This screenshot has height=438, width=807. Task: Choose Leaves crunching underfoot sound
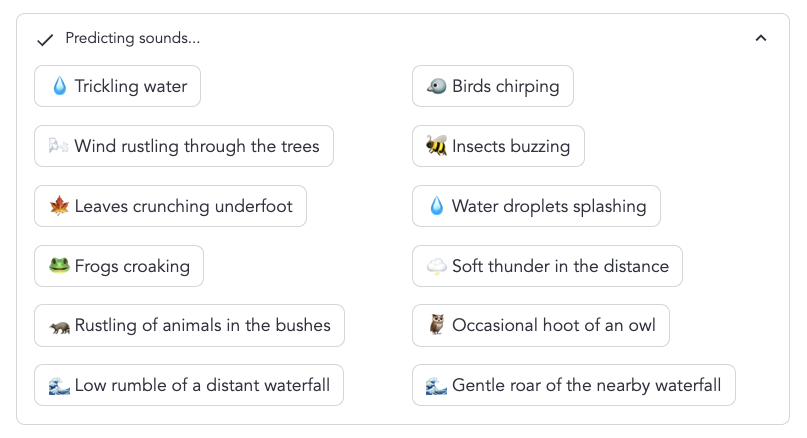(171, 206)
